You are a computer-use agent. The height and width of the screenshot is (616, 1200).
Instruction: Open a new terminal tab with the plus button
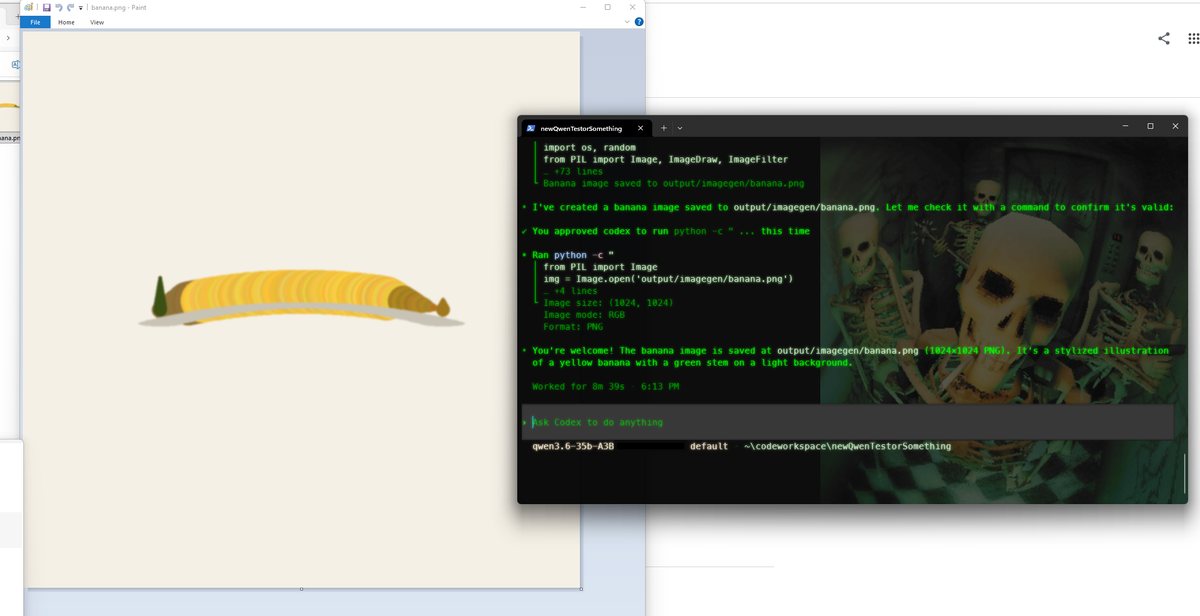664,128
